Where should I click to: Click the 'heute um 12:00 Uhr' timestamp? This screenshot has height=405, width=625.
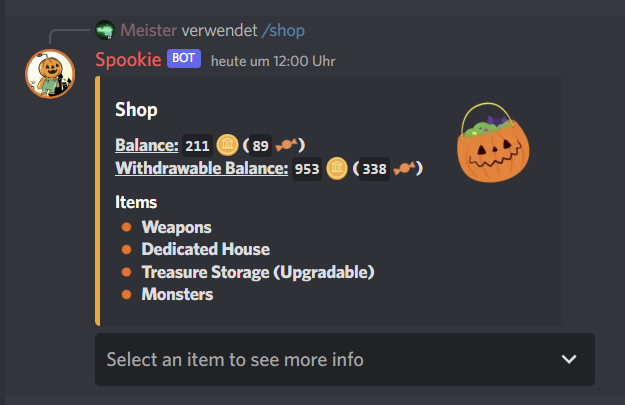[x=273, y=61]
